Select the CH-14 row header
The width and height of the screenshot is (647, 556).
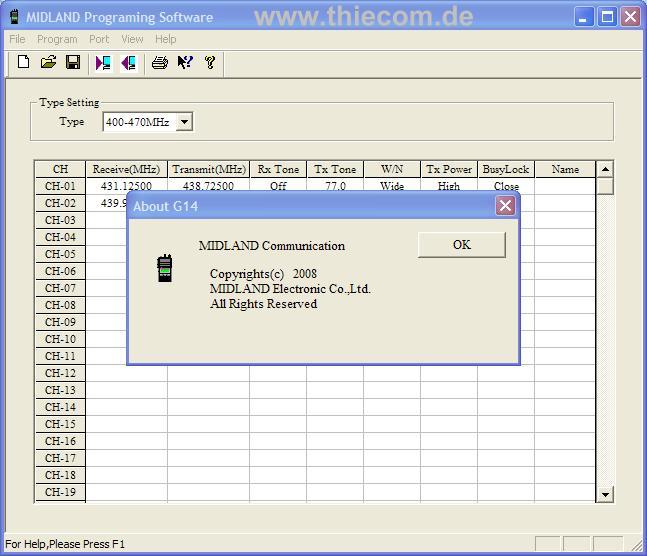click(60, 407)
